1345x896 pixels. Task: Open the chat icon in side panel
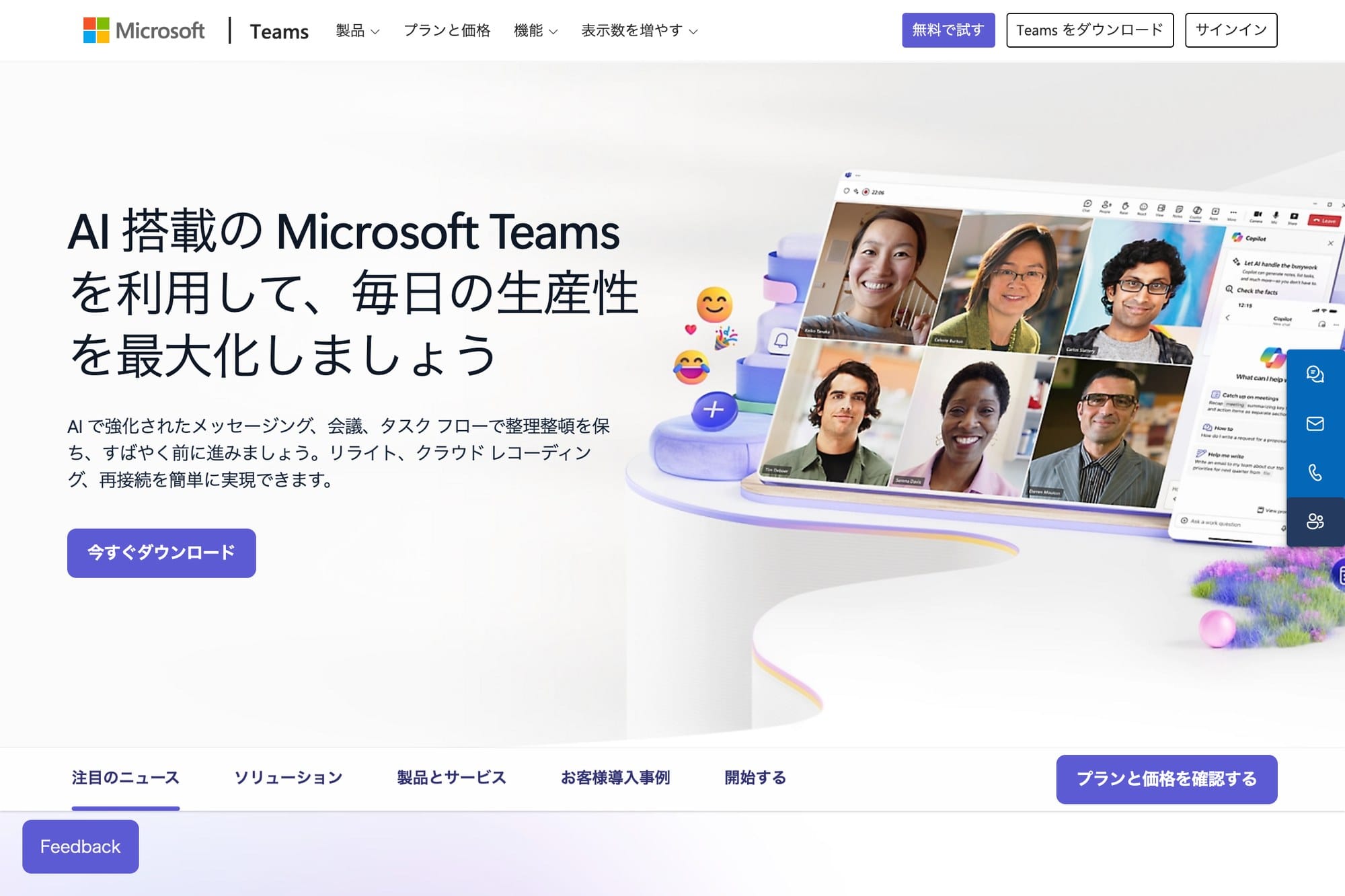1315,374
